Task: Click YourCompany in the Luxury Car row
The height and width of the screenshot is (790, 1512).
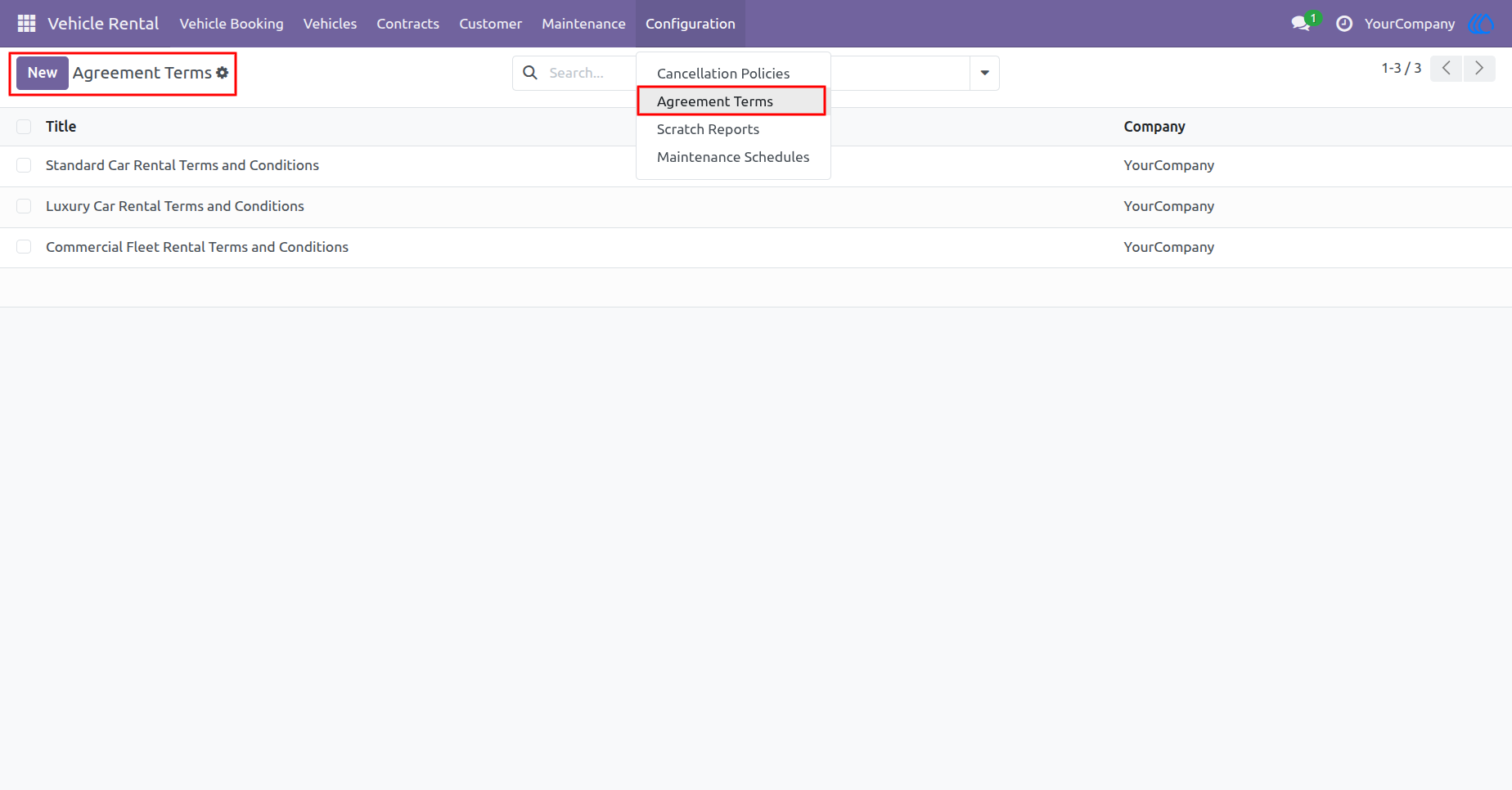Action: point(1168,206)
